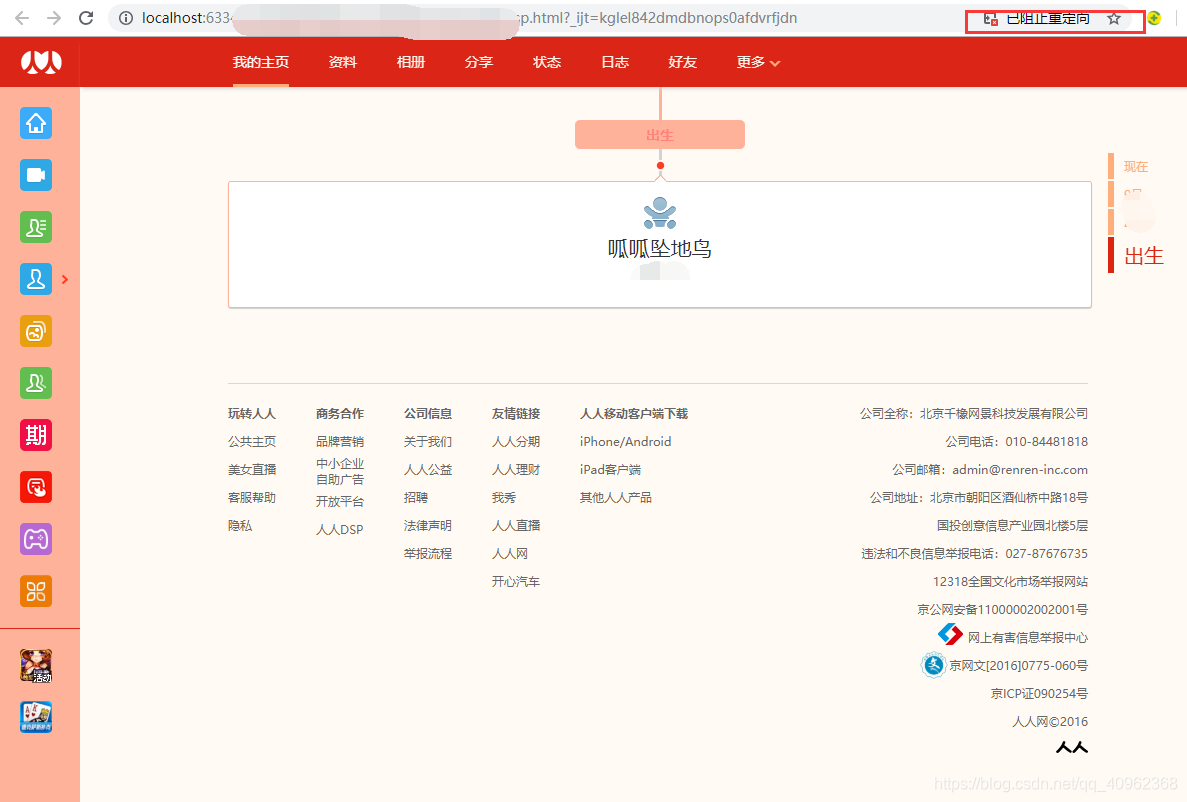
Task: Click the blue person sidebar icon
Action: [36, 279]
